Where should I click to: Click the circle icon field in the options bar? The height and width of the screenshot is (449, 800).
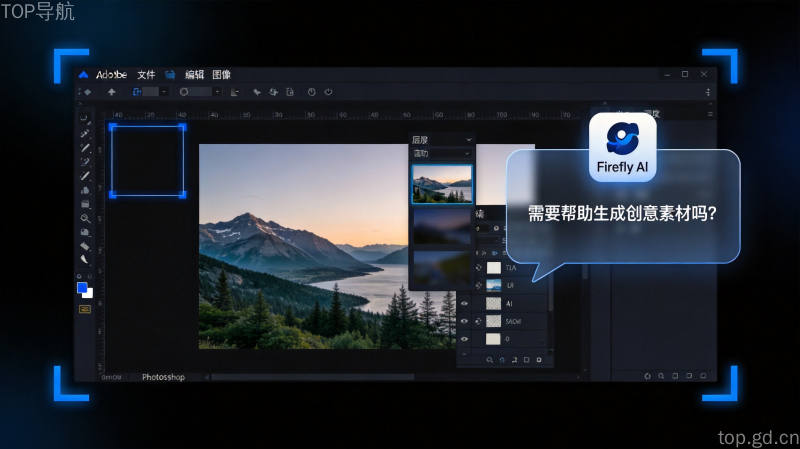tap(195, 92)
